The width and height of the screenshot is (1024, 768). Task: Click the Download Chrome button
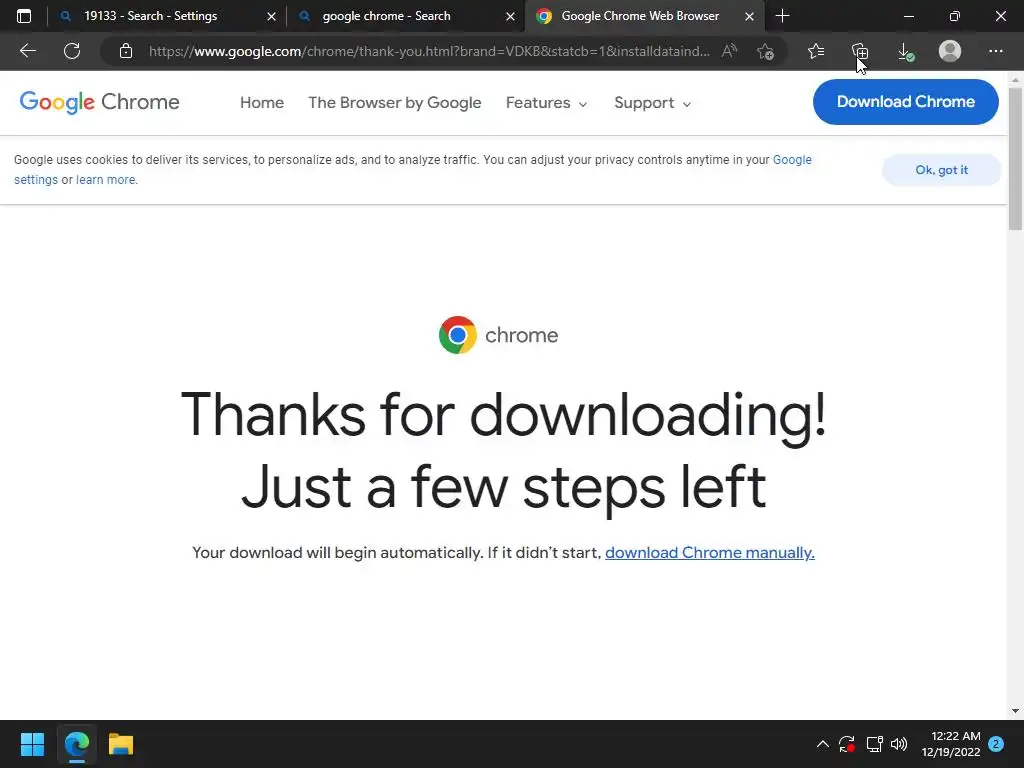point(905,102)
